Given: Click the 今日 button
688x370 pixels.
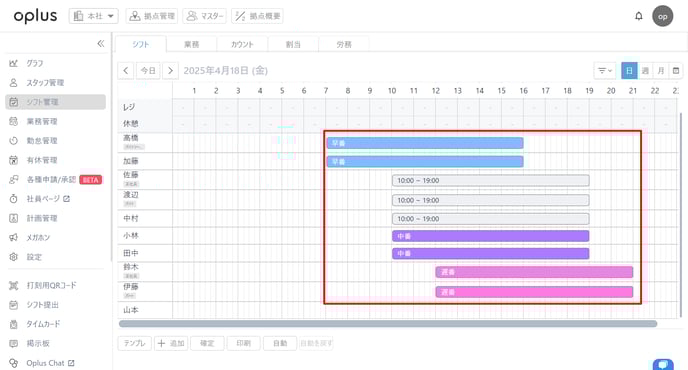Looking at the screenshot, I should [x=148, y=71].
